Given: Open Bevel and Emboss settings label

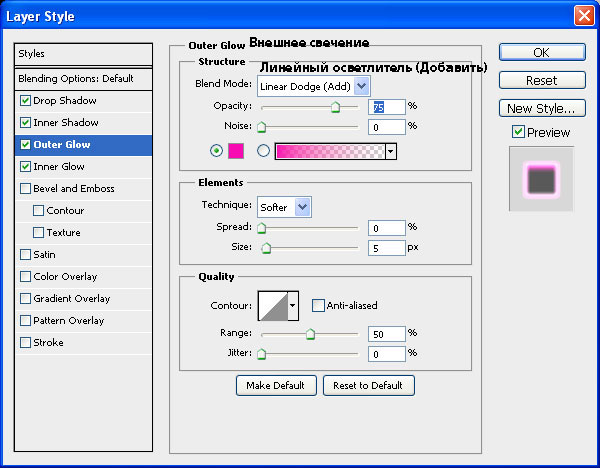Looking at the screenshot, I should point(74,189).
